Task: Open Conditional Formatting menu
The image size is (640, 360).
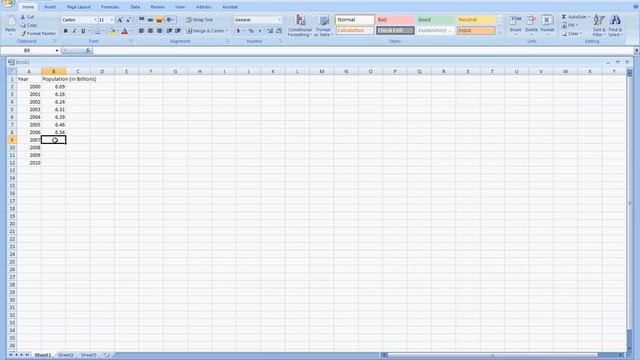Action: coord(300,25)
